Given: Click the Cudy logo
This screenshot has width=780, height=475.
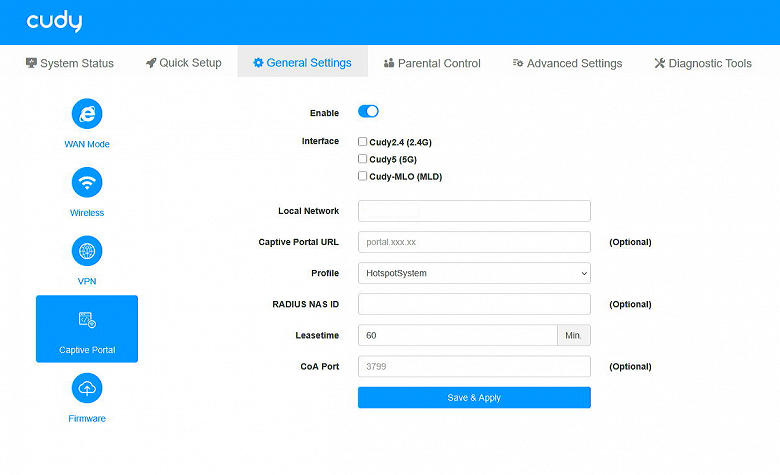Looking at the screenshot, I should 54,22.
